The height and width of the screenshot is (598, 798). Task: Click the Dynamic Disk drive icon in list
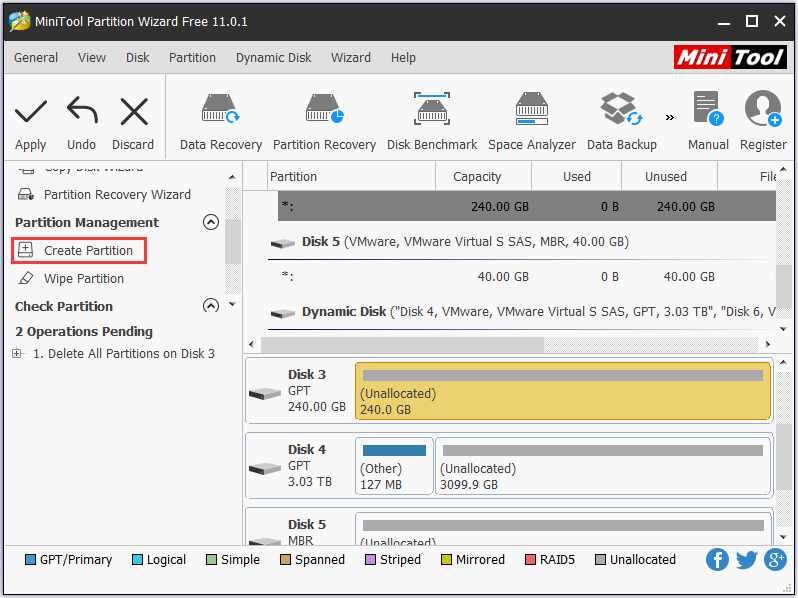(x=283, y=314)
